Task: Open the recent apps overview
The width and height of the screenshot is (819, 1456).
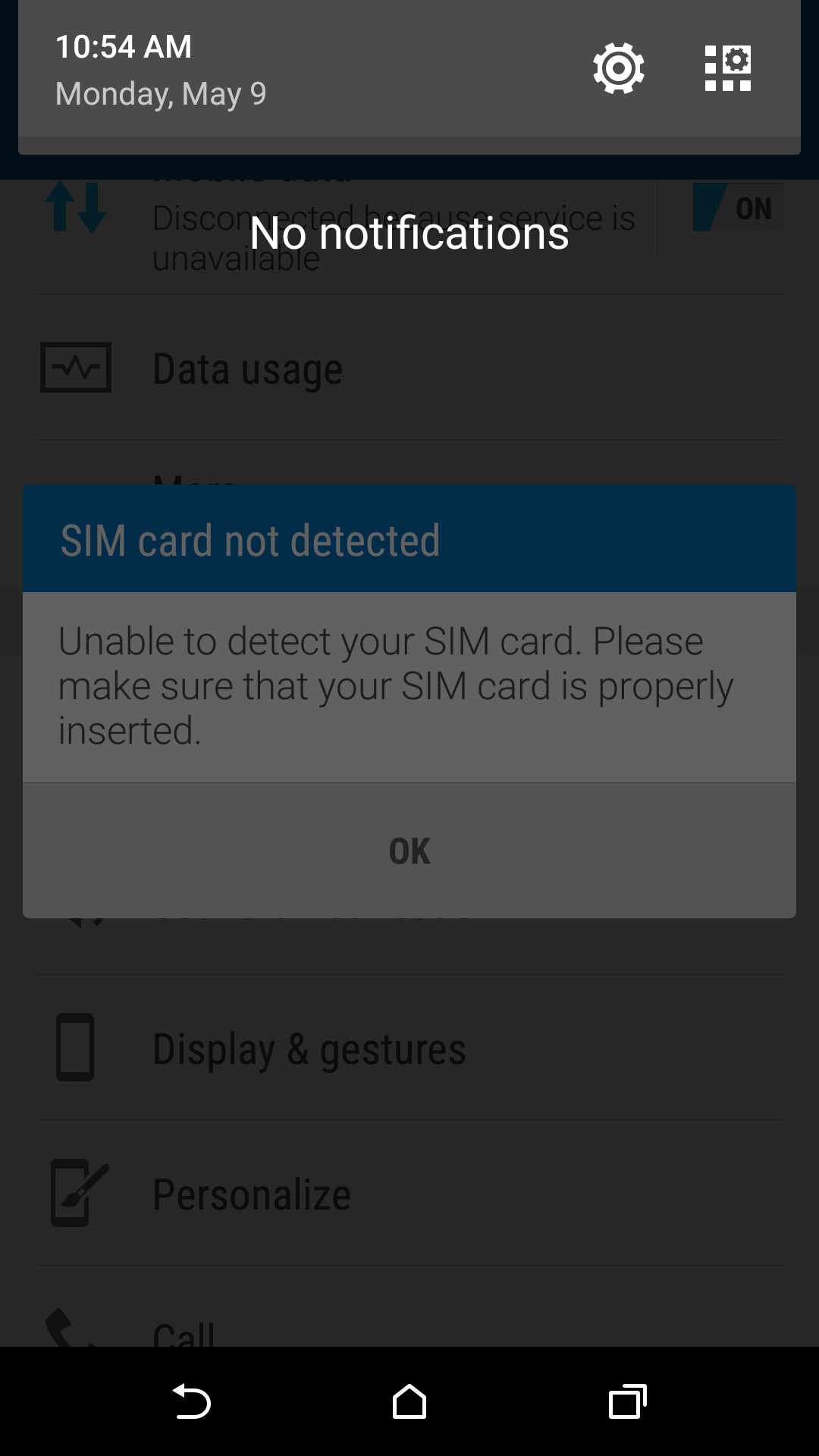Action: (x=628, y=1401)
